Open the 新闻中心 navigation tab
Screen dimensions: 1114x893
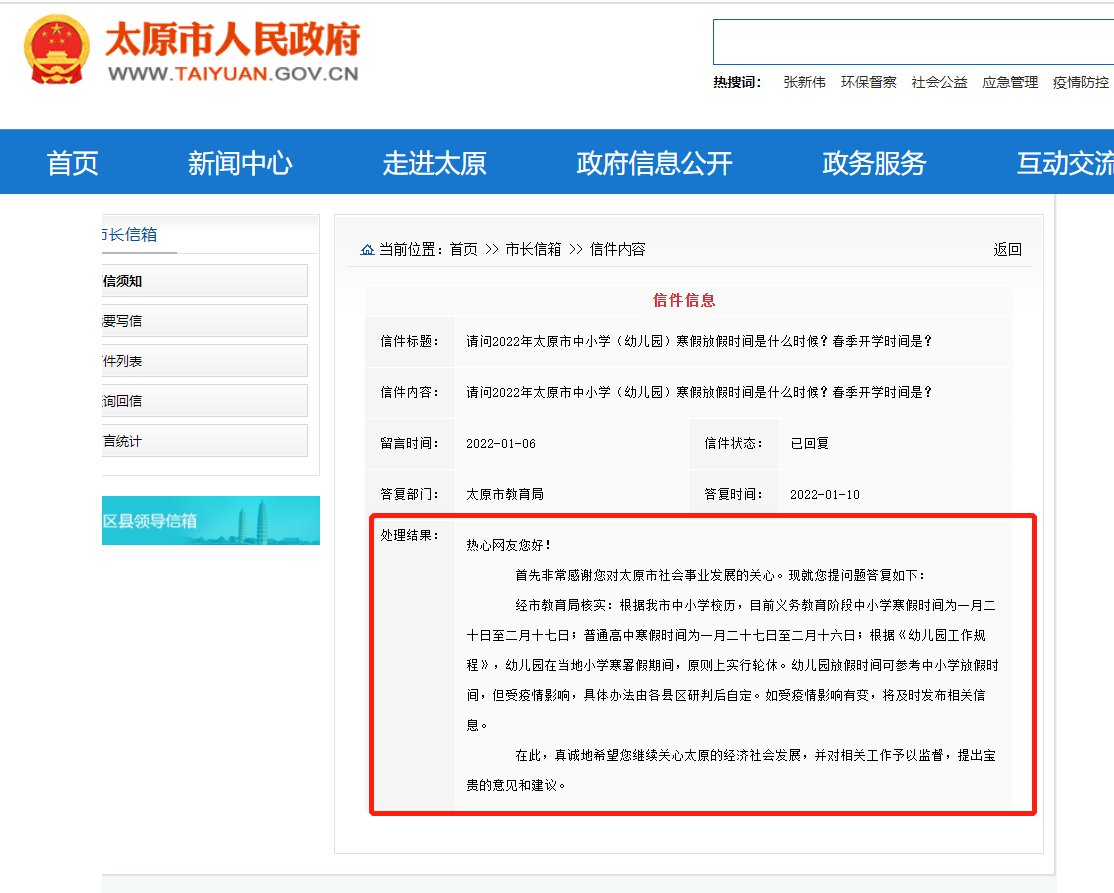pos(240,163)
